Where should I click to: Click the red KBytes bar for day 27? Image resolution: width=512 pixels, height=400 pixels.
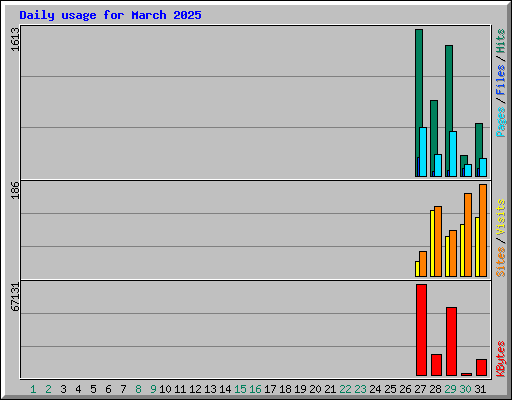point(421,330)
